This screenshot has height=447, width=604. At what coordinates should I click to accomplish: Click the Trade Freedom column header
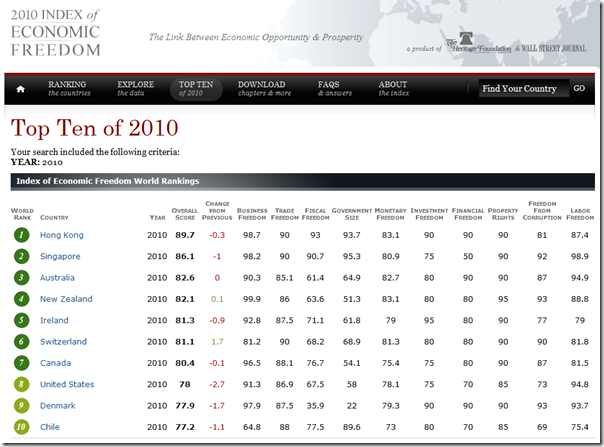(x=285, y=214)
